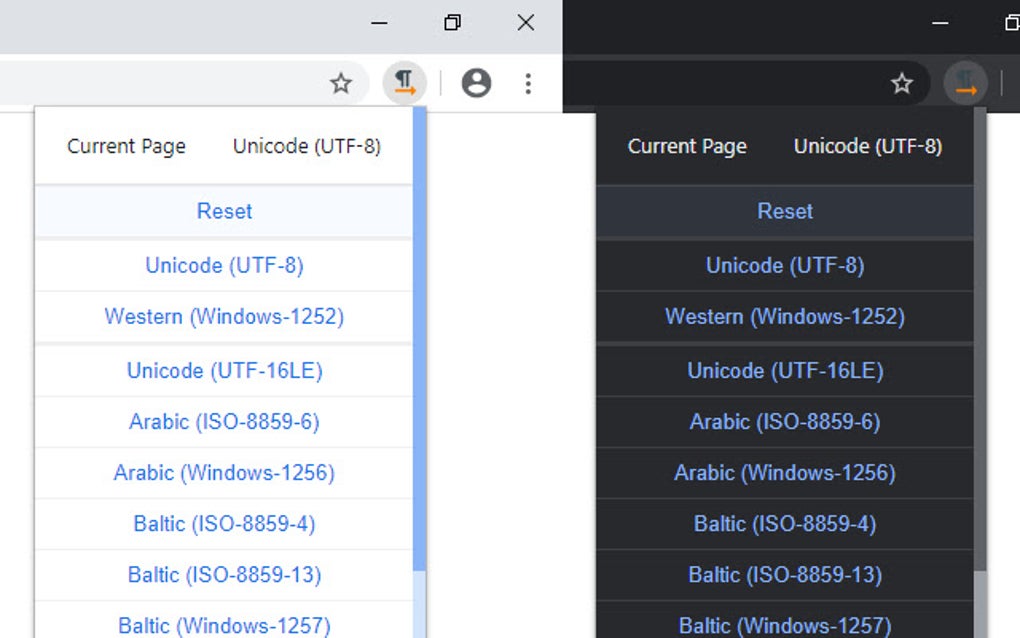Pick Baltic (Windows-1257) at the list bottom
Image resolution: width=1020 pixels, height=638 pixels.
point(224,625)
